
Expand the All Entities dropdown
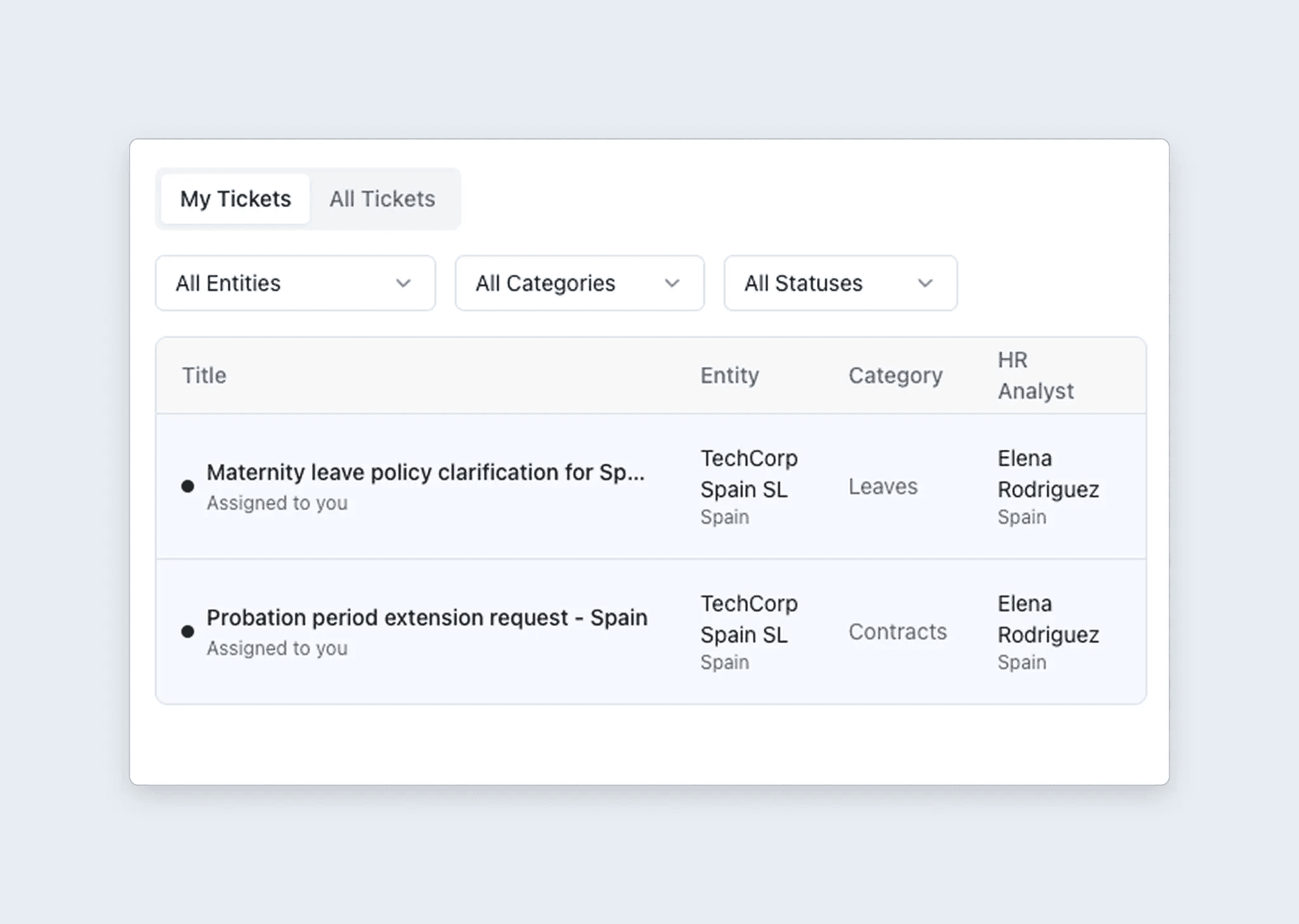pyautogui.click(x=295, y=283)
